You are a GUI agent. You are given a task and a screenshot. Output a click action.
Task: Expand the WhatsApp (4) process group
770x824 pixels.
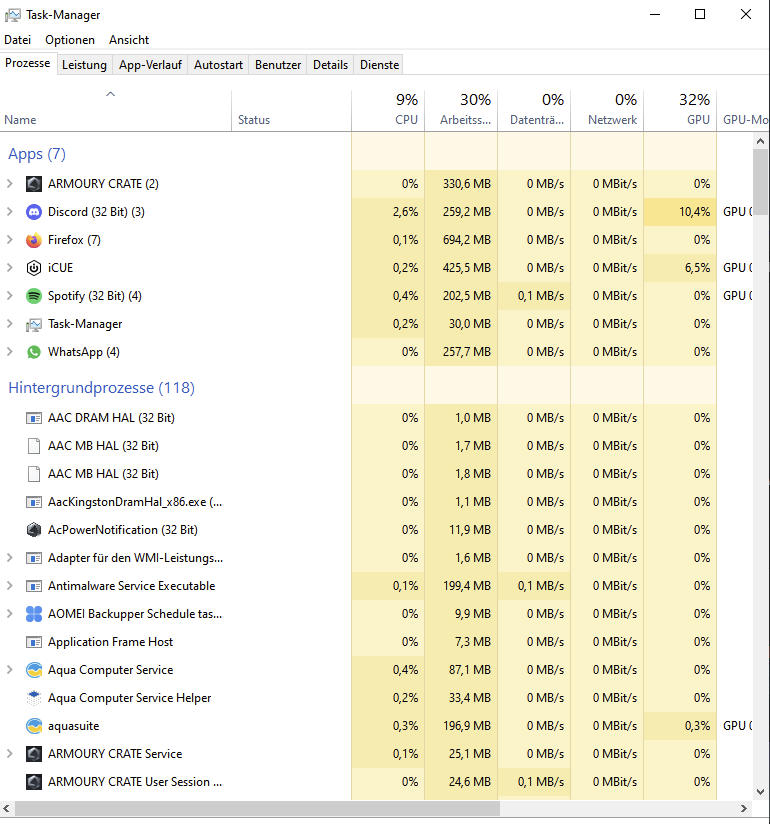[x=9, y=352]
